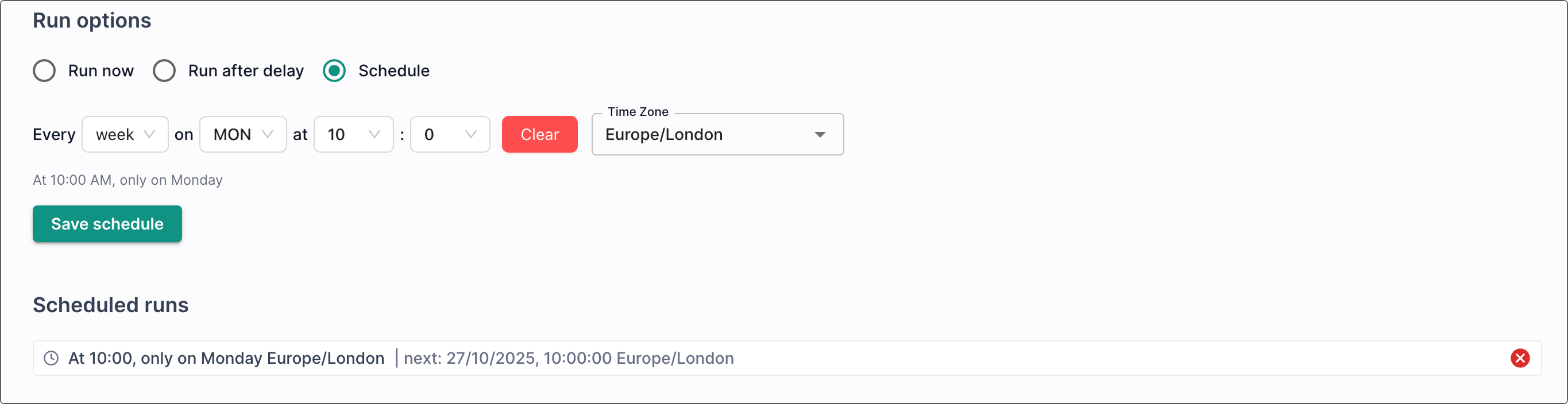The image size is (1568, 404).
Task: Select the Run after delay option
Action: pyautogui.click(x=164, y=71)
